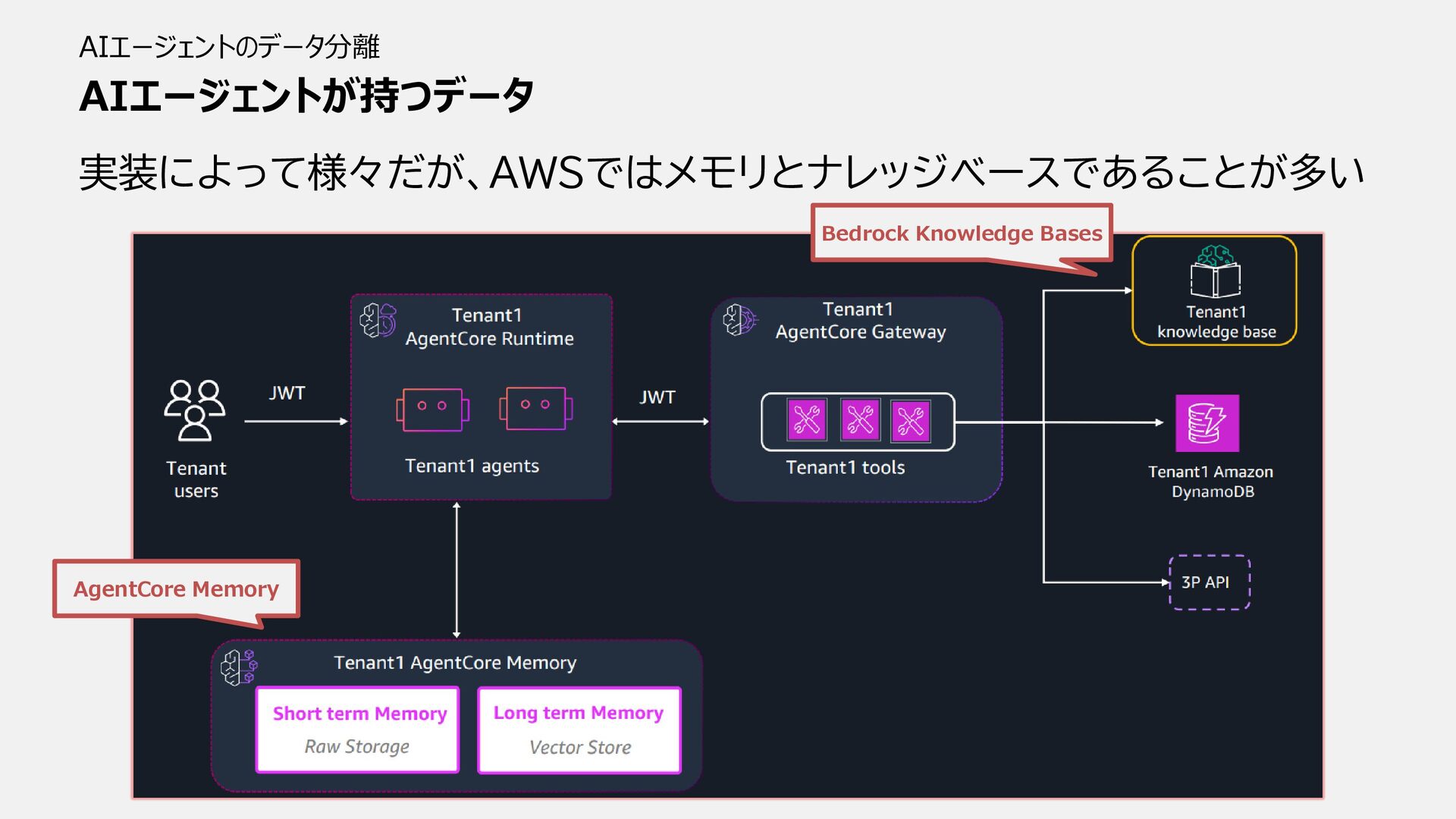Click the Tenant users people icon
The image size is (1456, 819).
[x=195, y=410]
